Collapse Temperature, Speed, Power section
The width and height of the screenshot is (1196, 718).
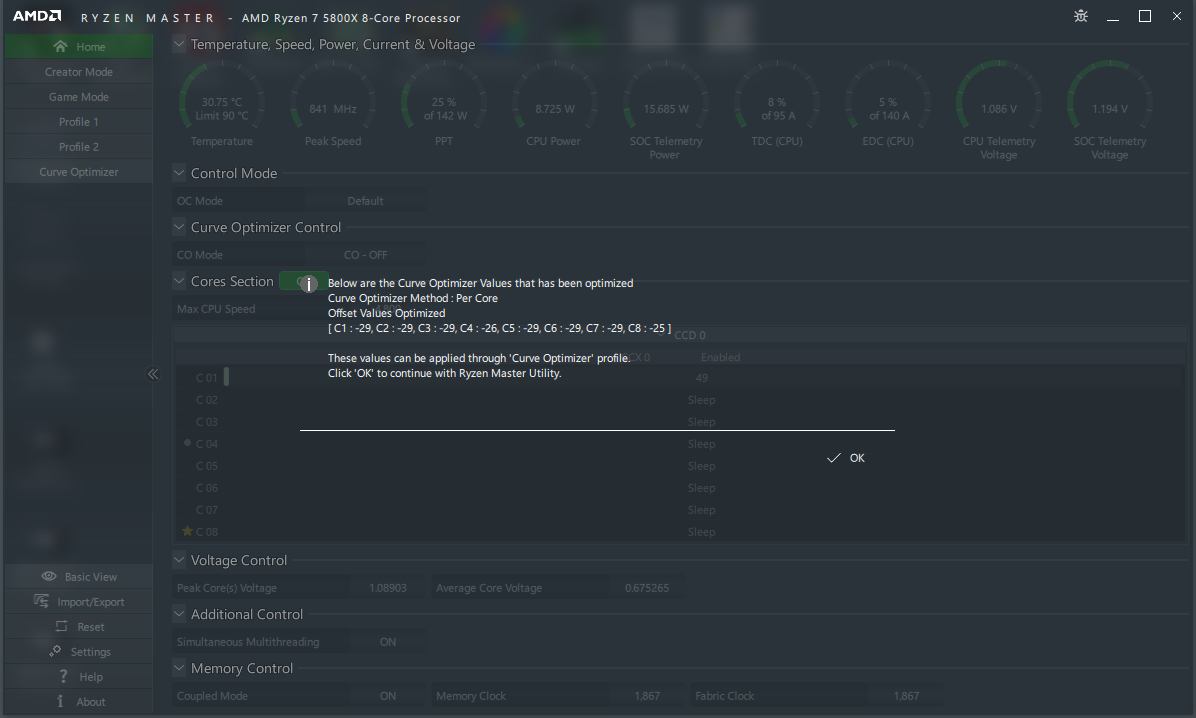tap(179, 44)
